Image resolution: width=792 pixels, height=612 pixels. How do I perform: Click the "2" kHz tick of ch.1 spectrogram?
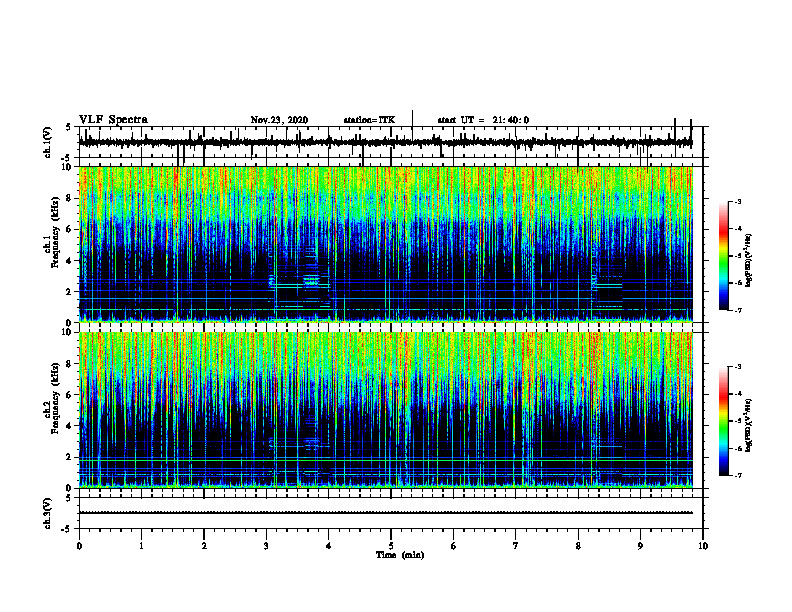tap(71, 291)
